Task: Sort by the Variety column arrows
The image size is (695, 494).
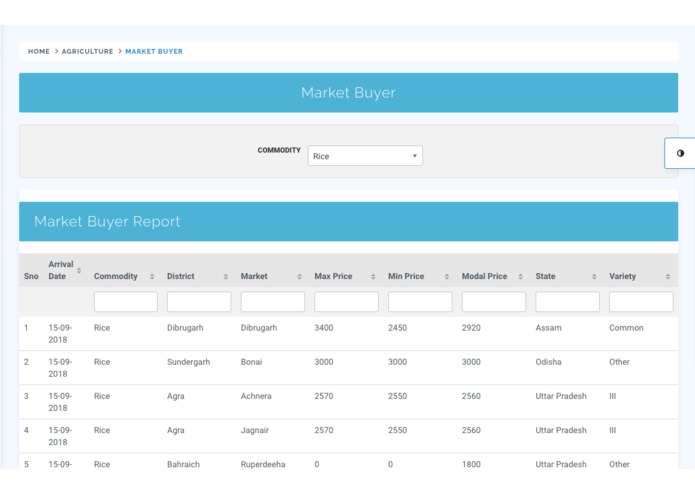Action: click(668, 276)
